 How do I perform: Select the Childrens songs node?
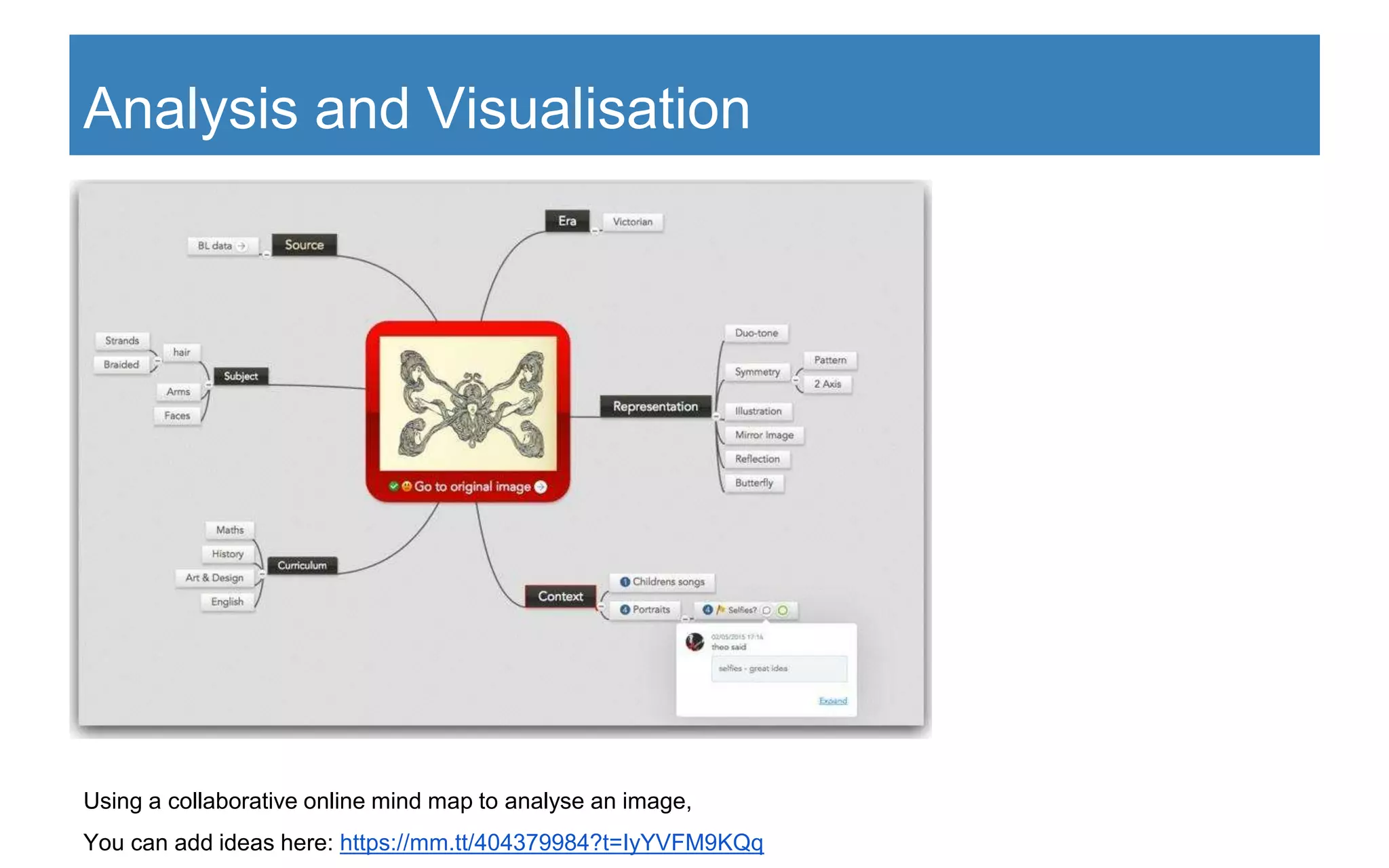pyautogui.click(x=663, y=582)
